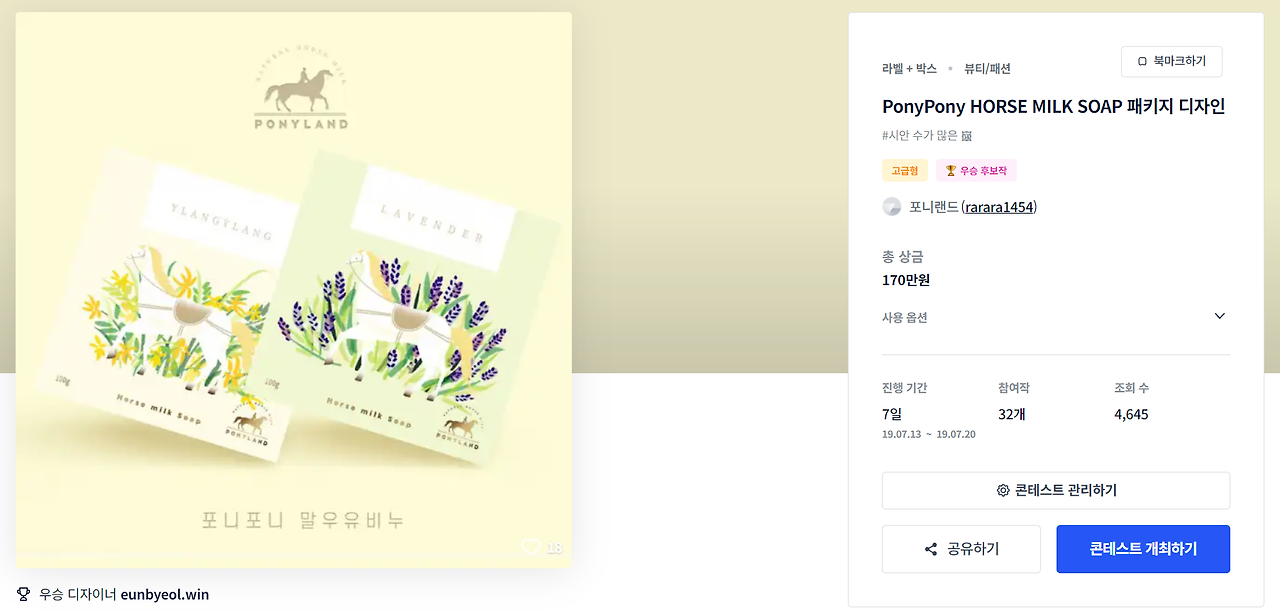Click the 포니랜드 profile avatar icon
The height and width of the screenshot is (613, 1280).
coord(892,207)
